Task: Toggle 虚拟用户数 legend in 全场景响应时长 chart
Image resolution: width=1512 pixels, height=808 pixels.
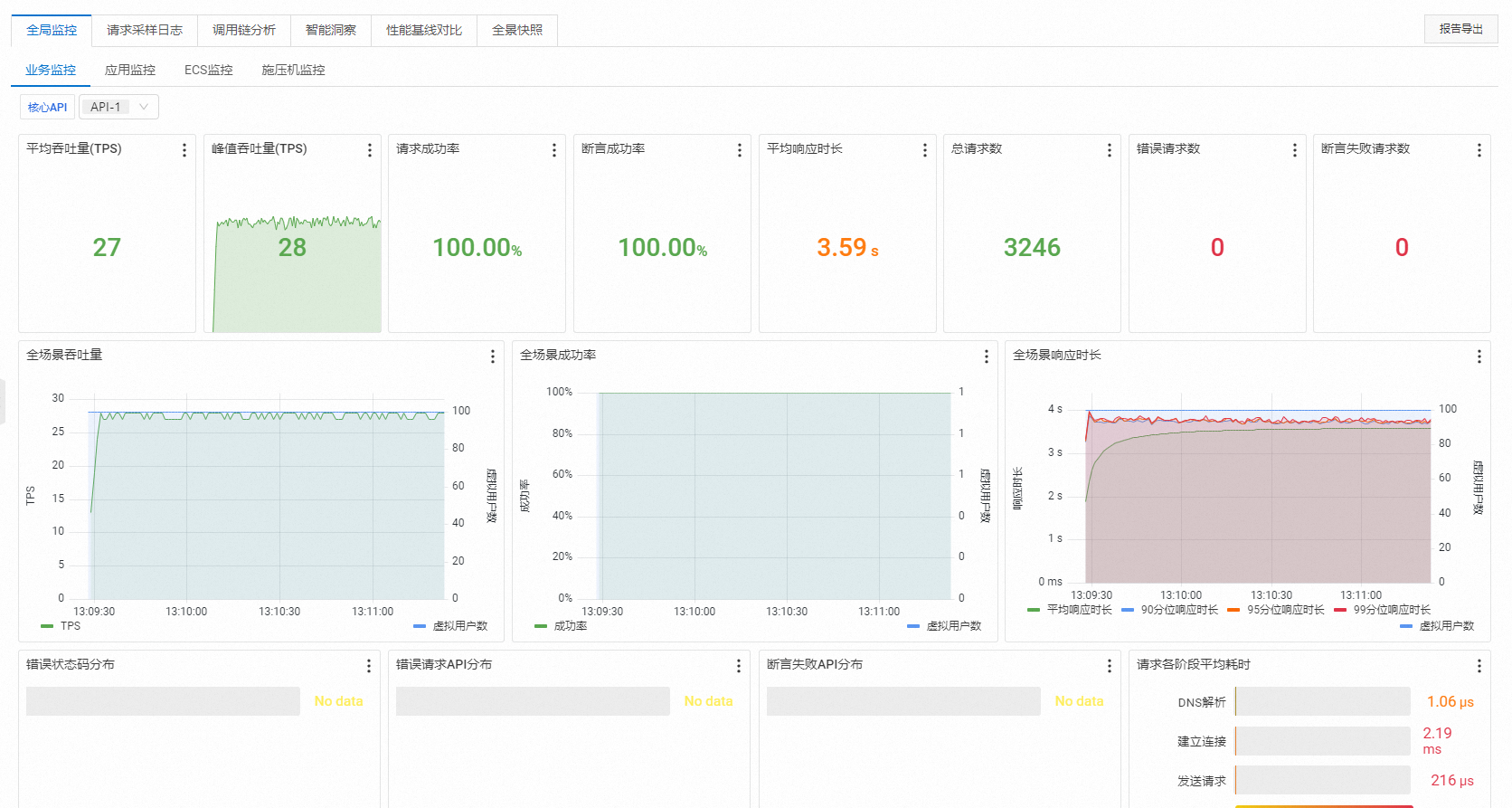Action: tap(1437, 626)
